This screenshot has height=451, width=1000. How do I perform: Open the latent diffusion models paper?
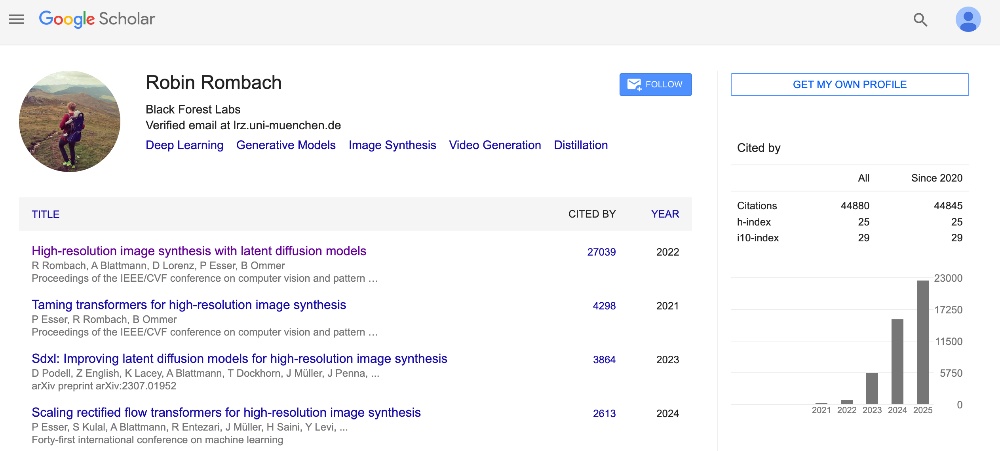tap(199, 251)
